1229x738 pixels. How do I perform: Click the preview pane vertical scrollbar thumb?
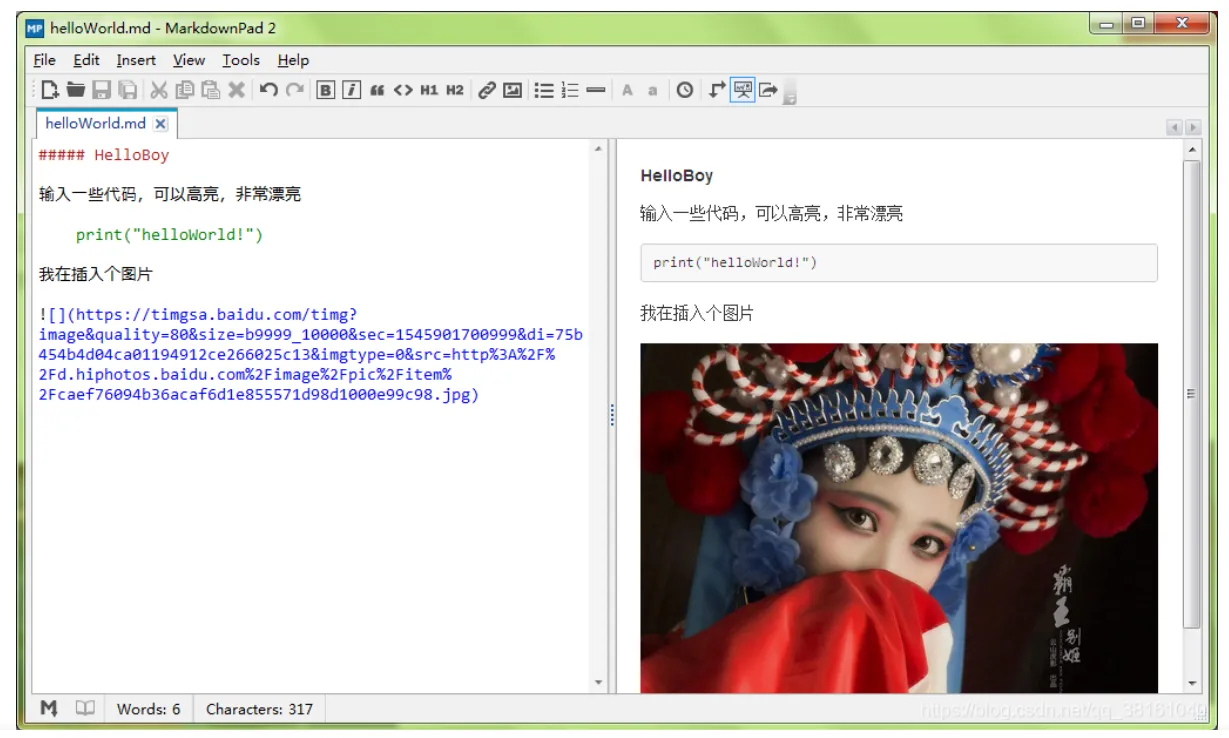(x=1191, y=394)
